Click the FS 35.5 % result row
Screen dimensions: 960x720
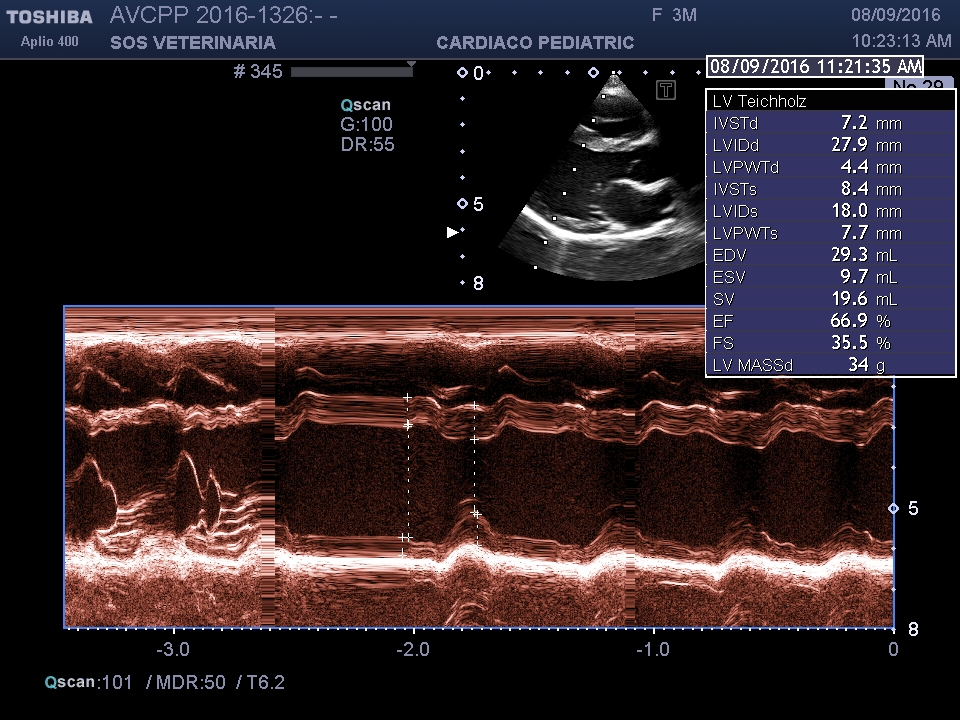click(830, 343)
